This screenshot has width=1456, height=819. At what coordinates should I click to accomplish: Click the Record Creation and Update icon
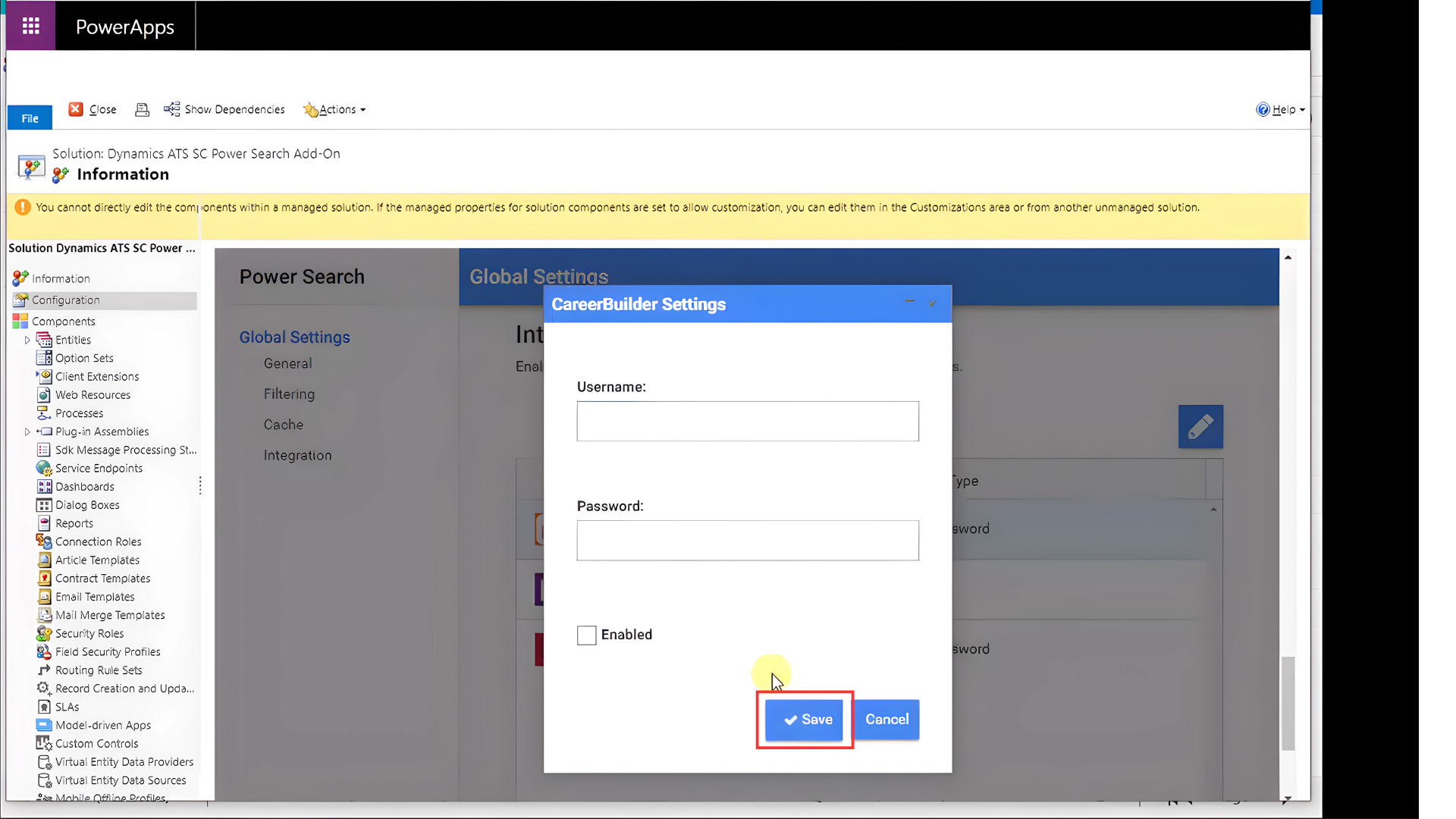click(x=44, y=689)
